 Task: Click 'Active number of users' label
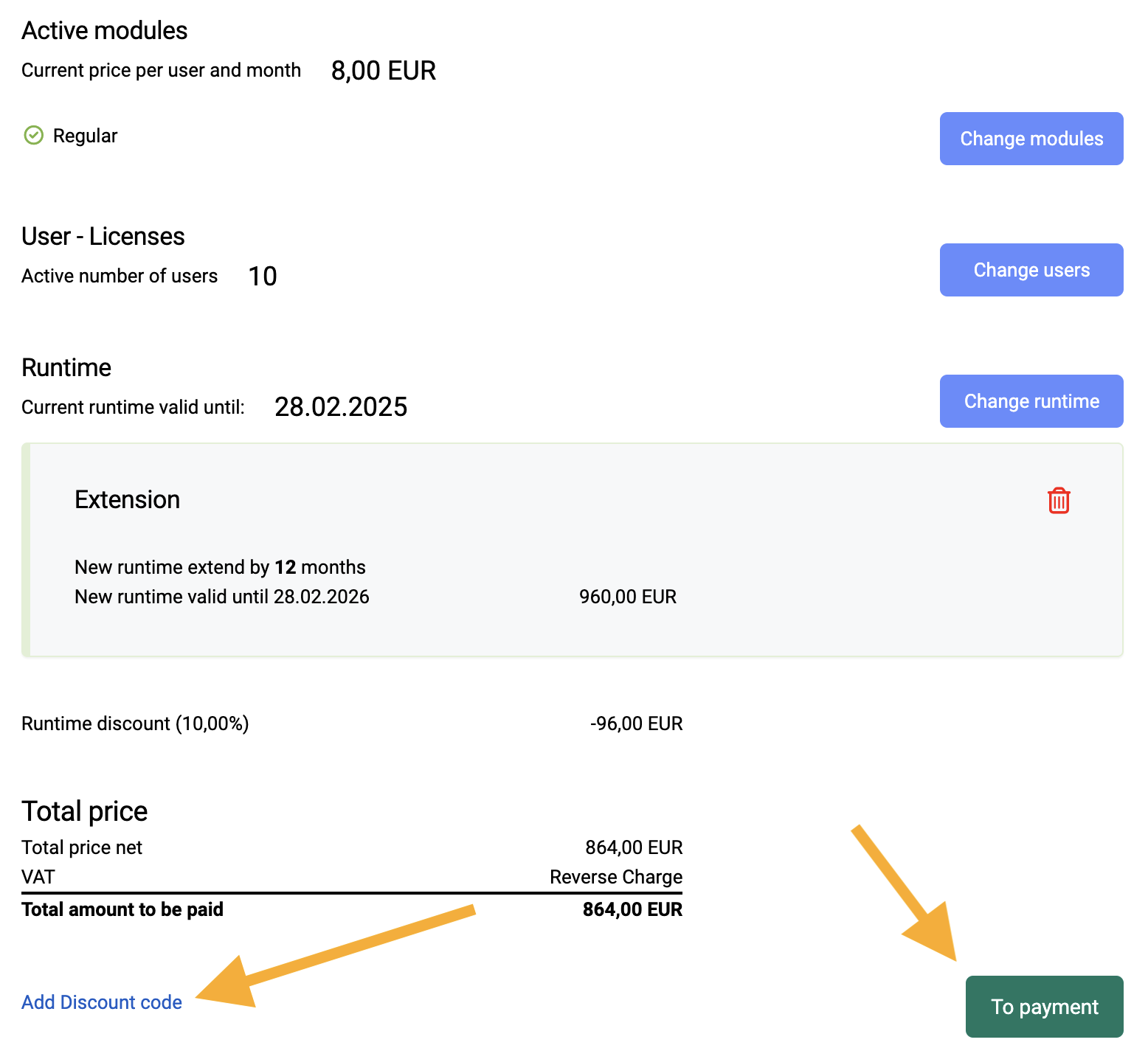click(120, 276)
